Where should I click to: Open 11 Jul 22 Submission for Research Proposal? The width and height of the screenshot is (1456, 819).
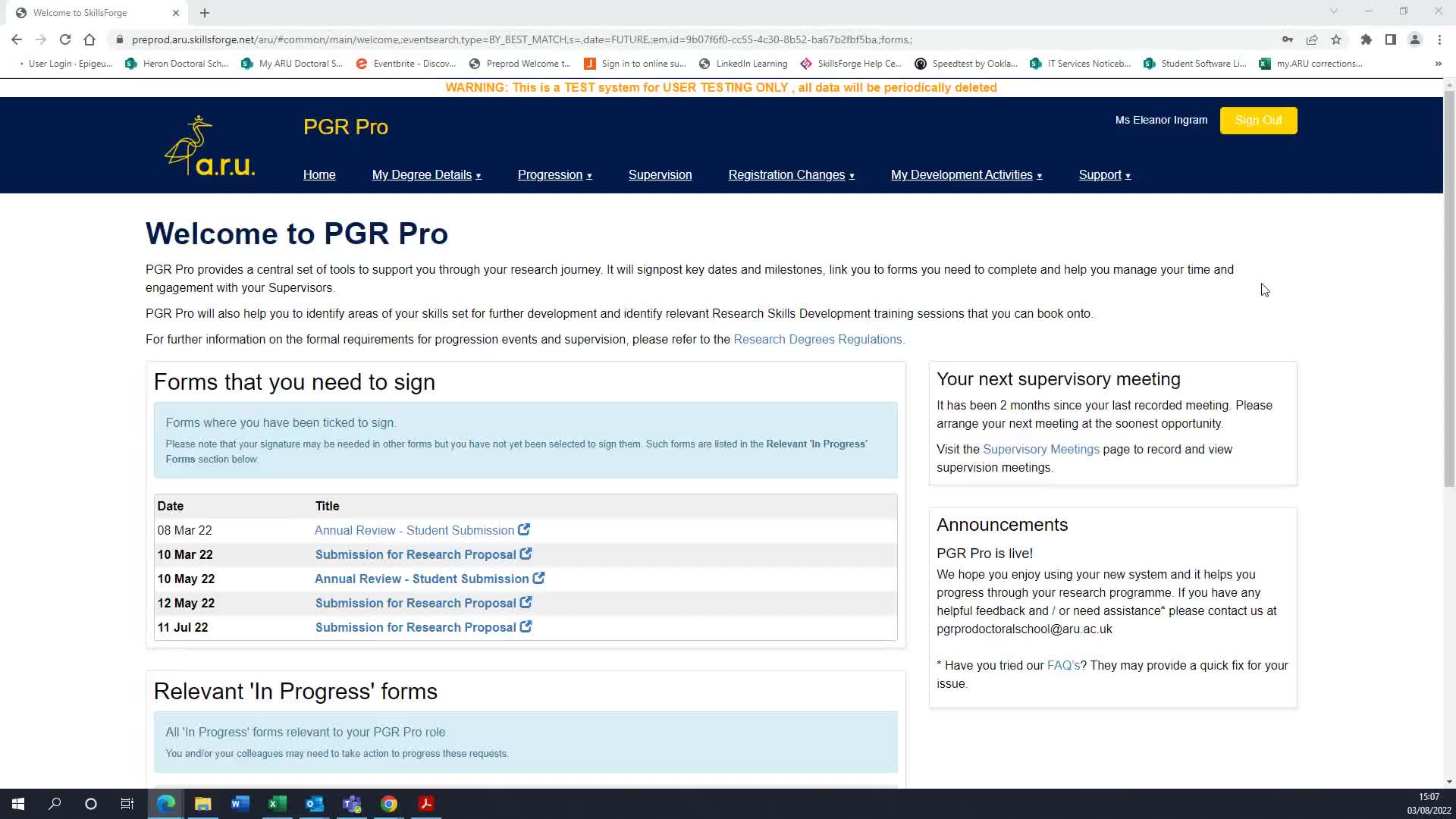(416, 627)
